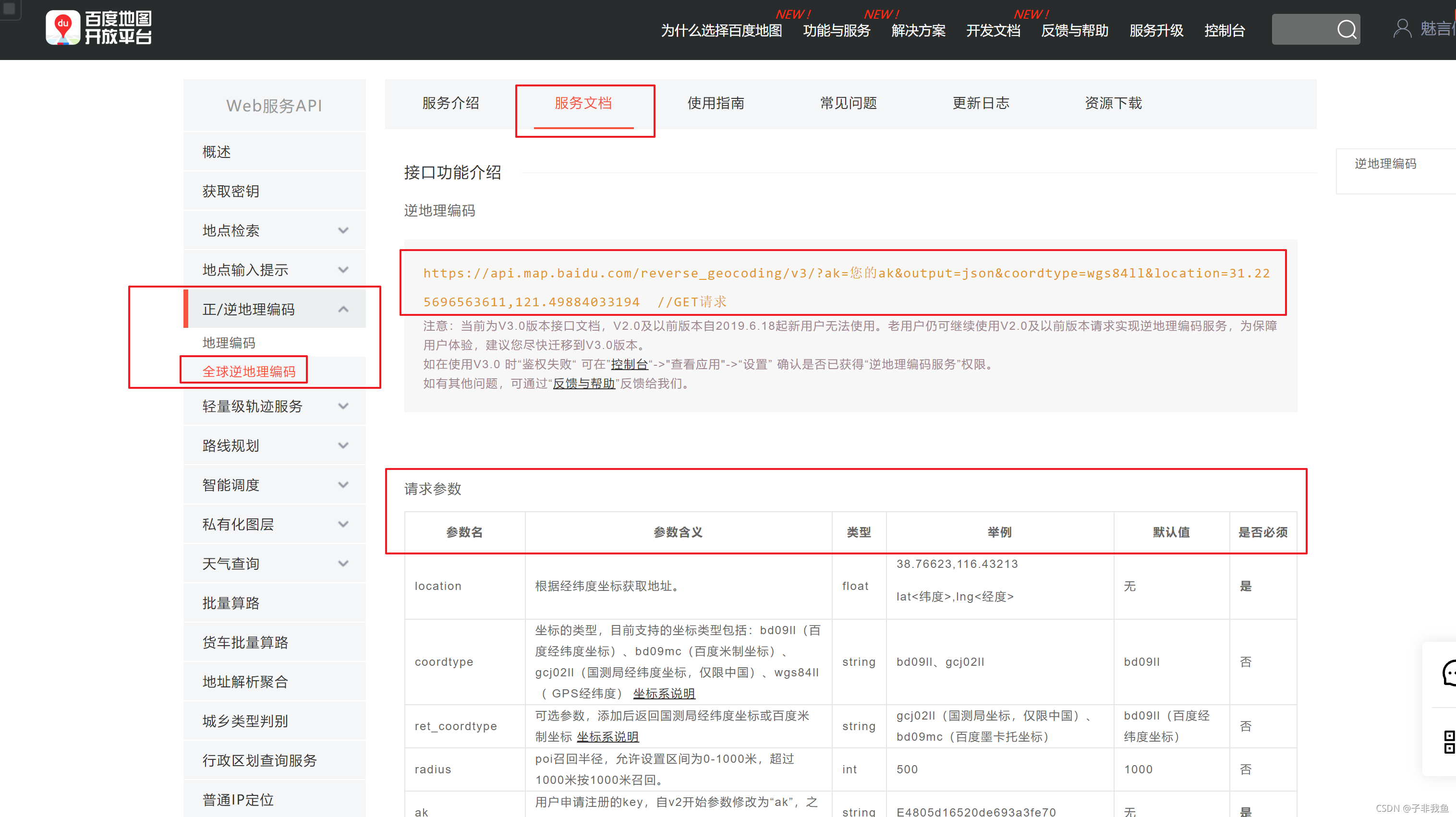Switch to the 更新日志 tab
1456x817 pixels.
(x=981, y=103)
